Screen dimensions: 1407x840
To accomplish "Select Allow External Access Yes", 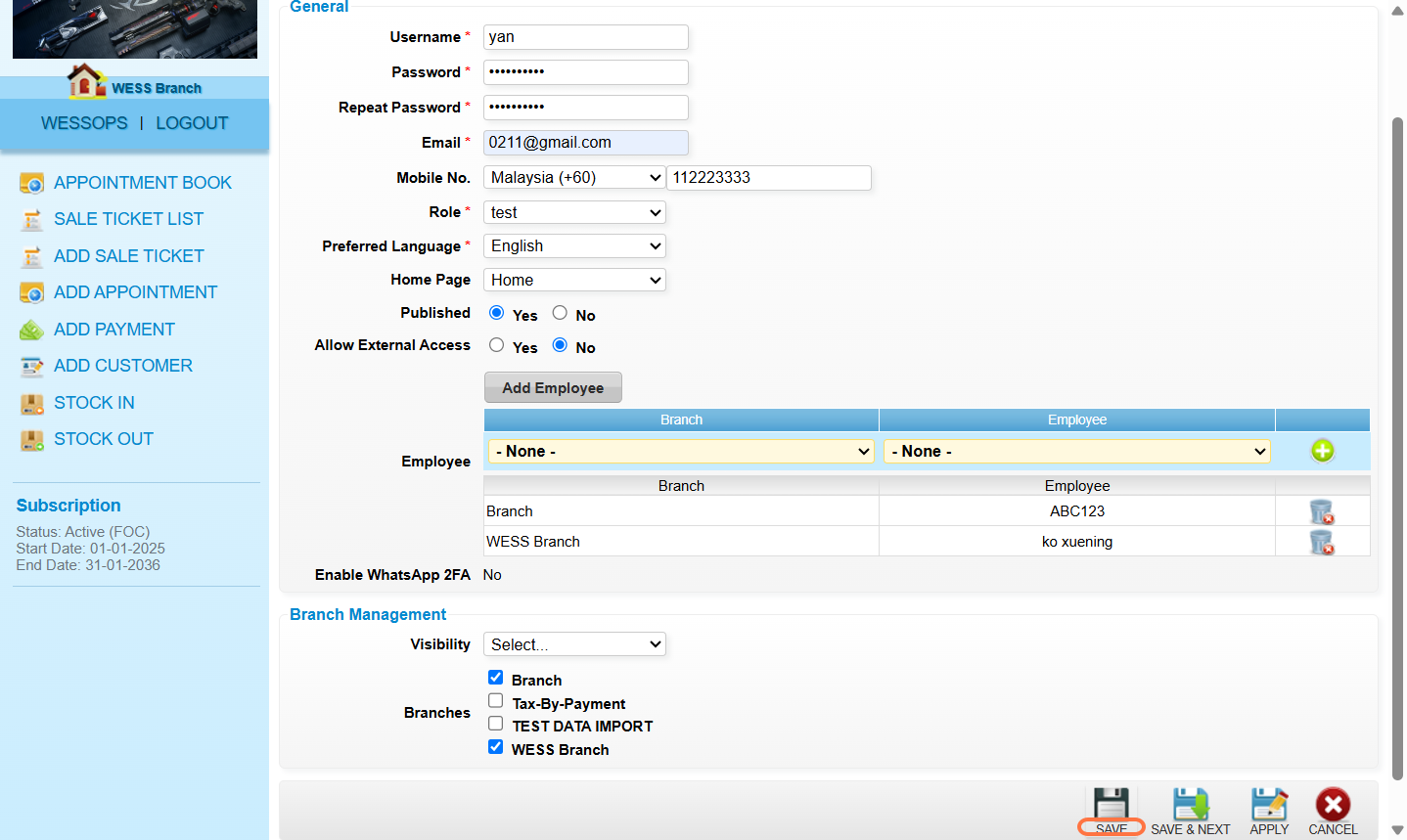I will click(x=497, y=345).
